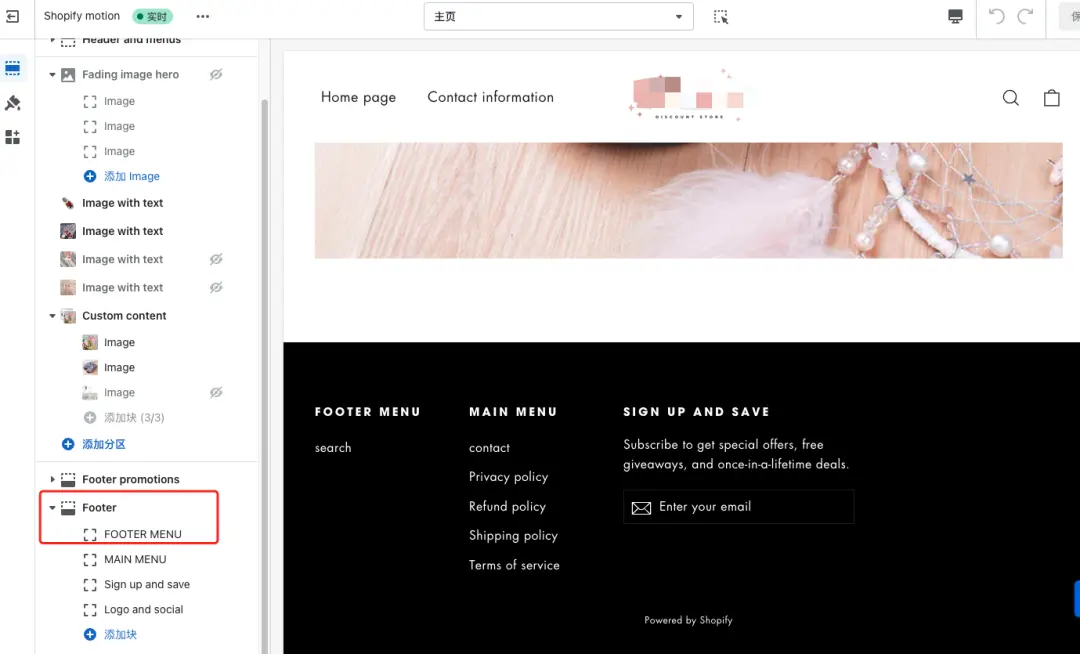This screenshot has height=654, width=1080.
Task: Click the search magnifier in store preview
Action: [1010, 98]
